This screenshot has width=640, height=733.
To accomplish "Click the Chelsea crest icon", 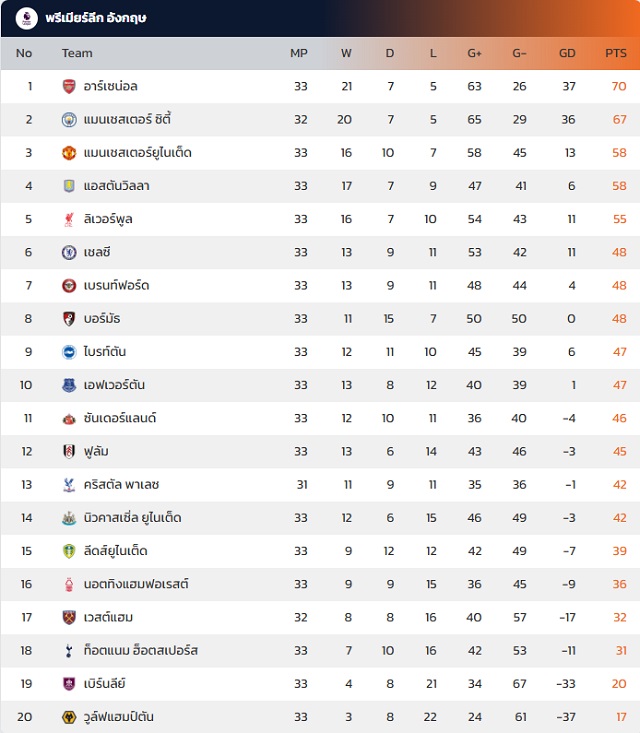I will pos(68,252).
